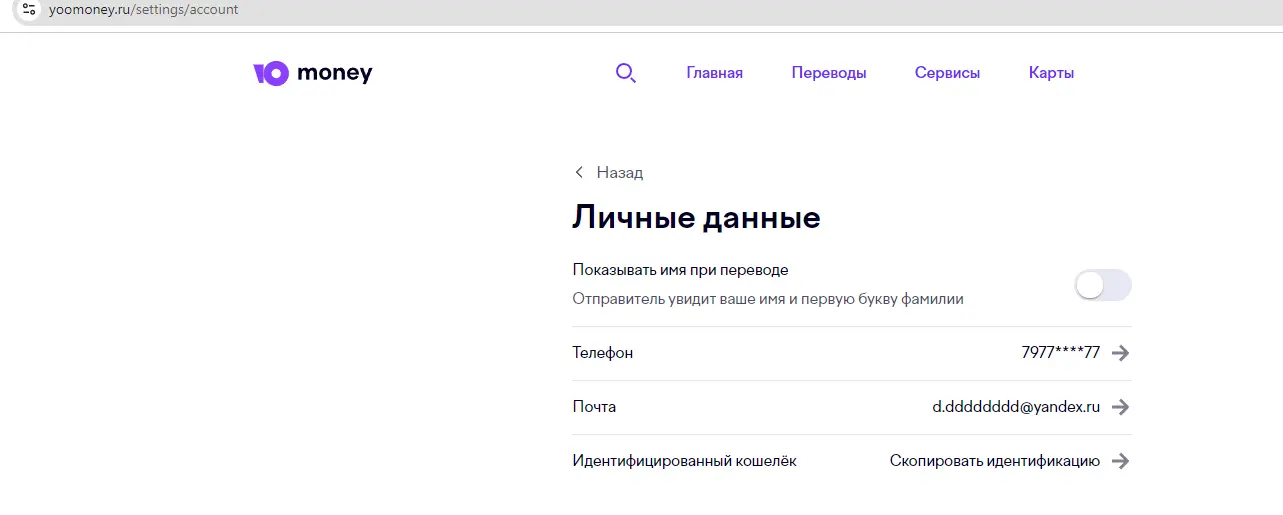Open the Переводы menu item
The height and width of the screenshot is (515, 1283).
pos(829,73)
